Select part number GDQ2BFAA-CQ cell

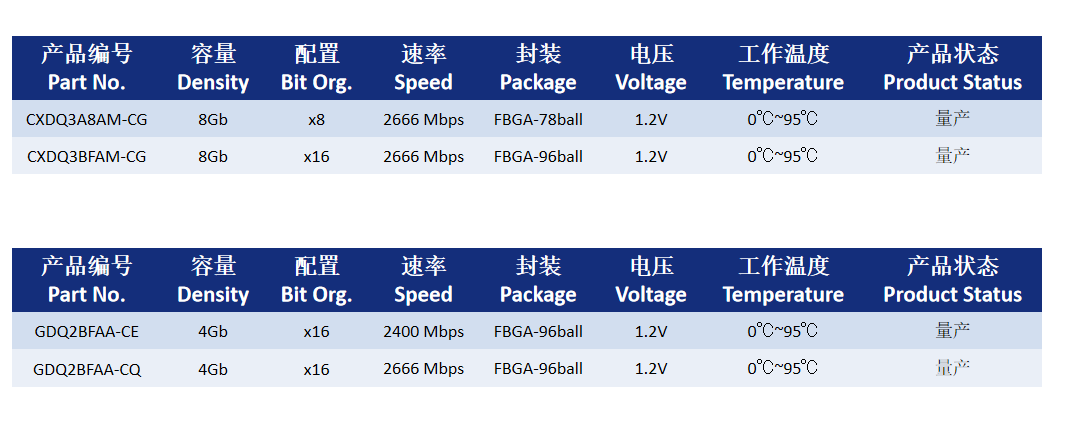coord(86,370)
